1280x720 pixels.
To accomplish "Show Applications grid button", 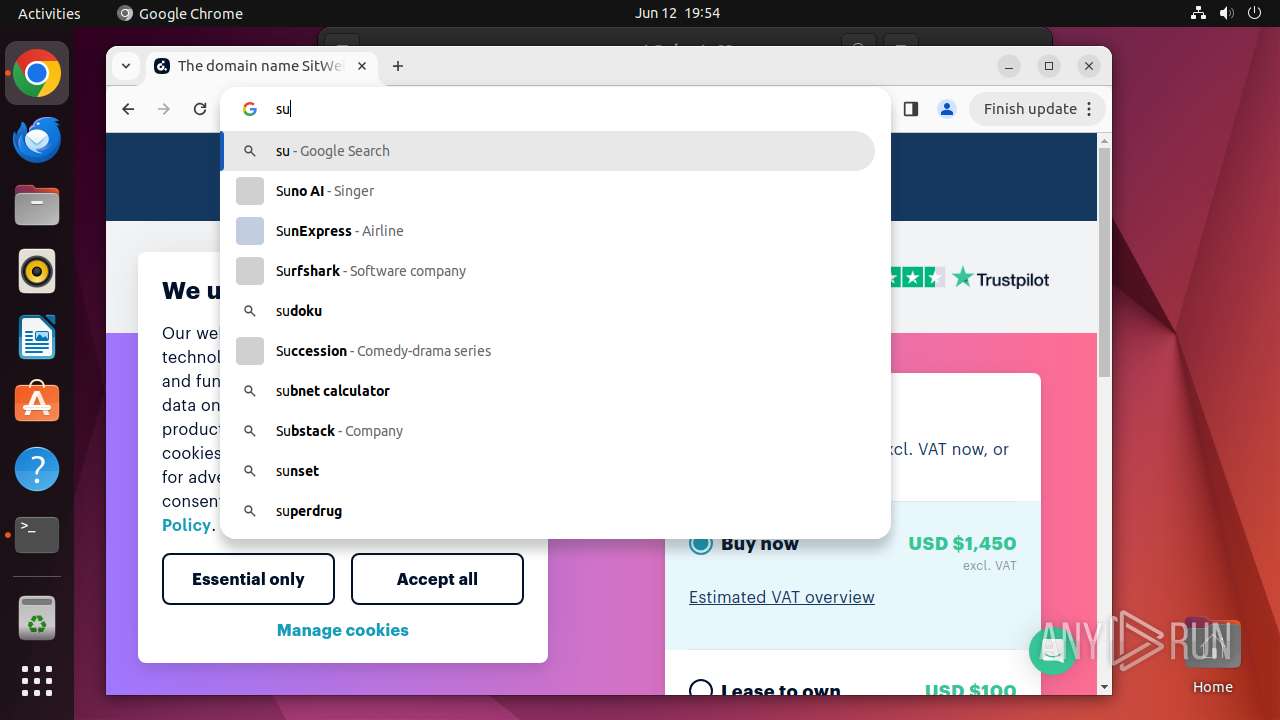I will pos(37,681).
